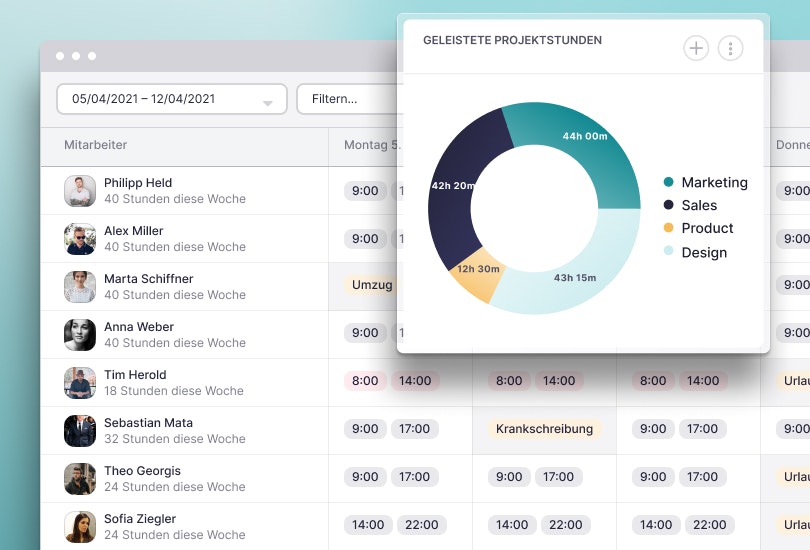
Task: Click "32 Stunden diese Woche" under Sebastian Mata
Action: (175, 439)
